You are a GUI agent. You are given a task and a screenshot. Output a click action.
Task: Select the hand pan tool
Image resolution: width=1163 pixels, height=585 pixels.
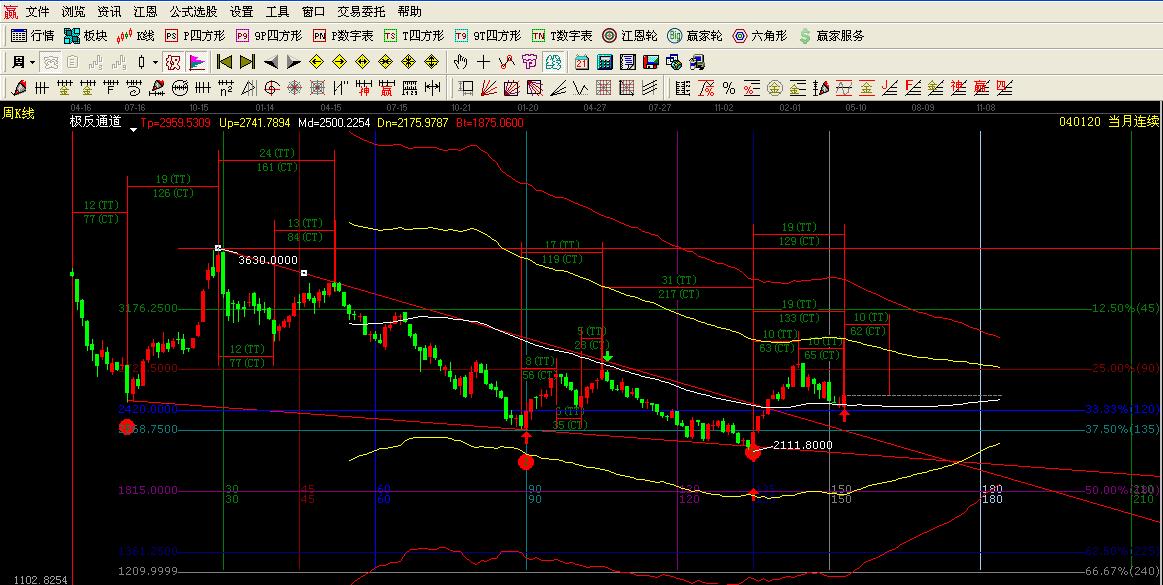pos(461,62)
